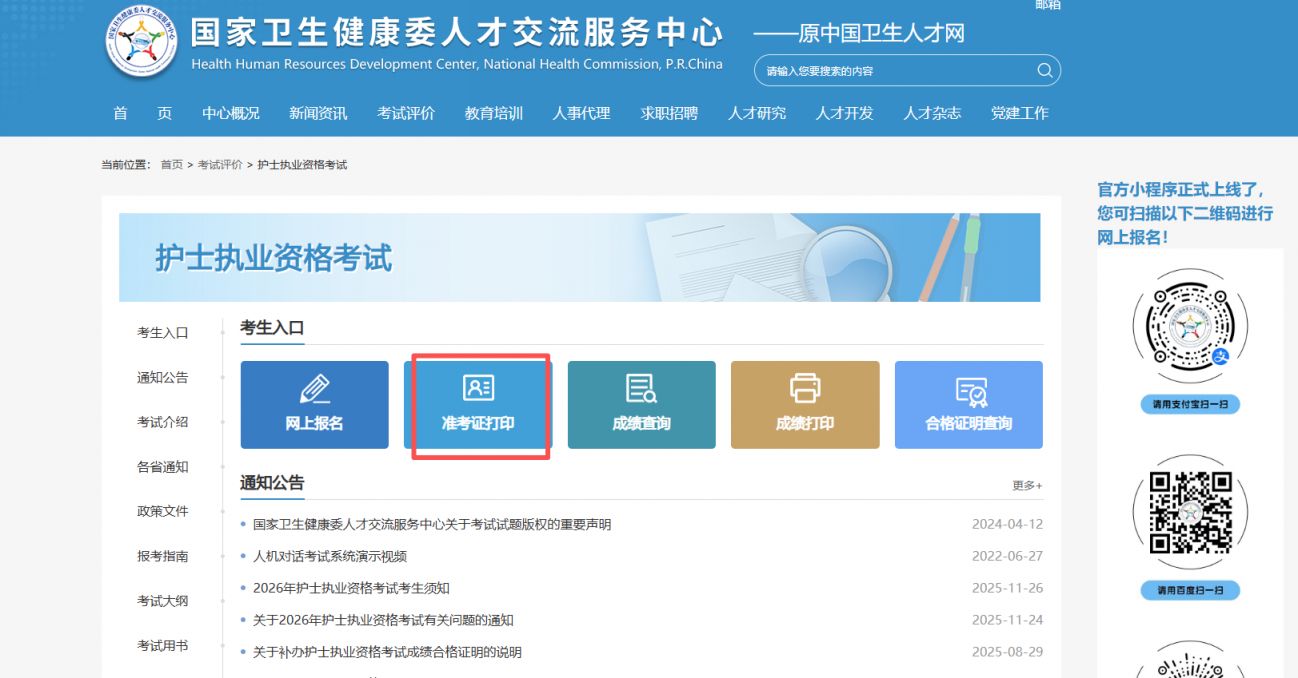Click the highlighted 准考证打印 icon
This screenshot has width=1298, height=678.
tap(477, 390)
